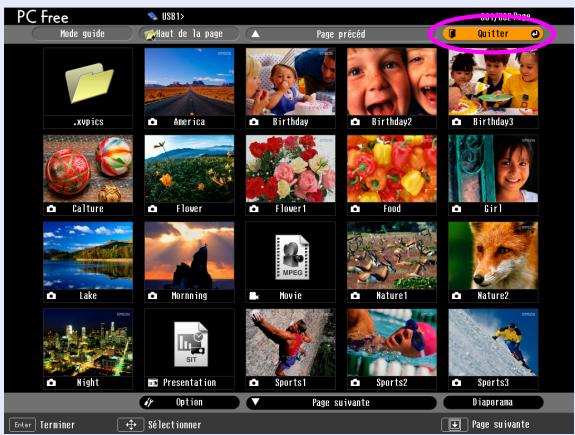This screenshot has height=435, width=575.
Task: Start the Diaporama slideshow
Action: click(x=493, y=402)
